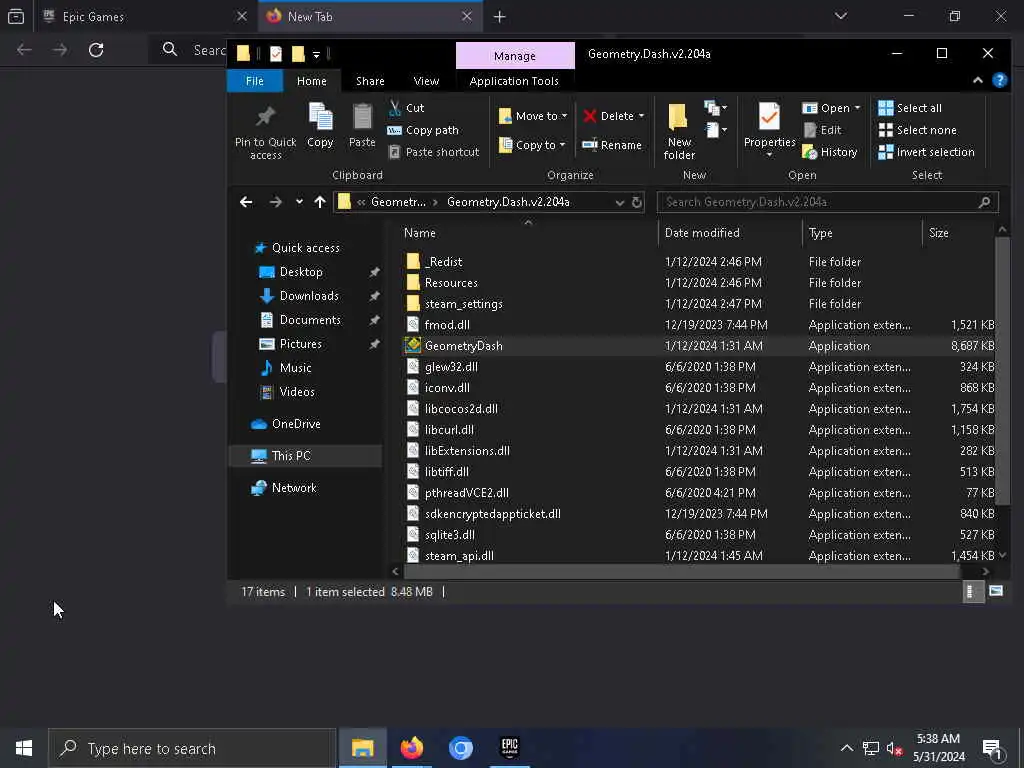Open Explorer Help question icon
This screenshot has height=768, width=1024.
[x=999, y=80]
